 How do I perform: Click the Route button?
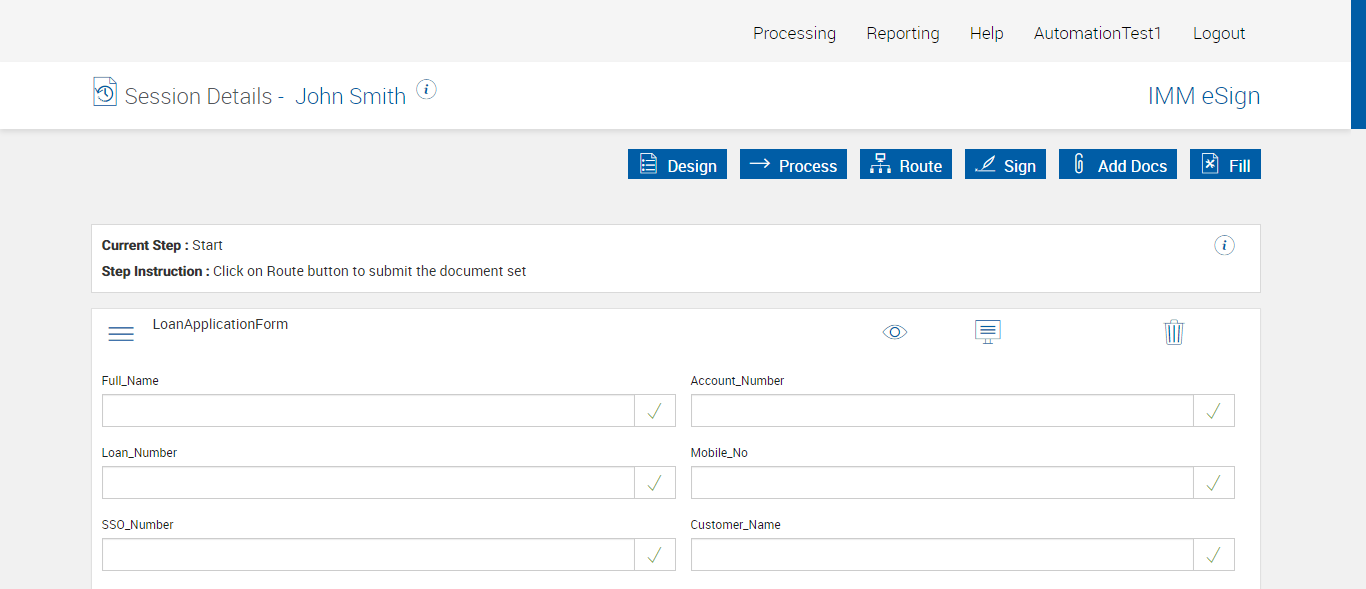click(906, 165)
